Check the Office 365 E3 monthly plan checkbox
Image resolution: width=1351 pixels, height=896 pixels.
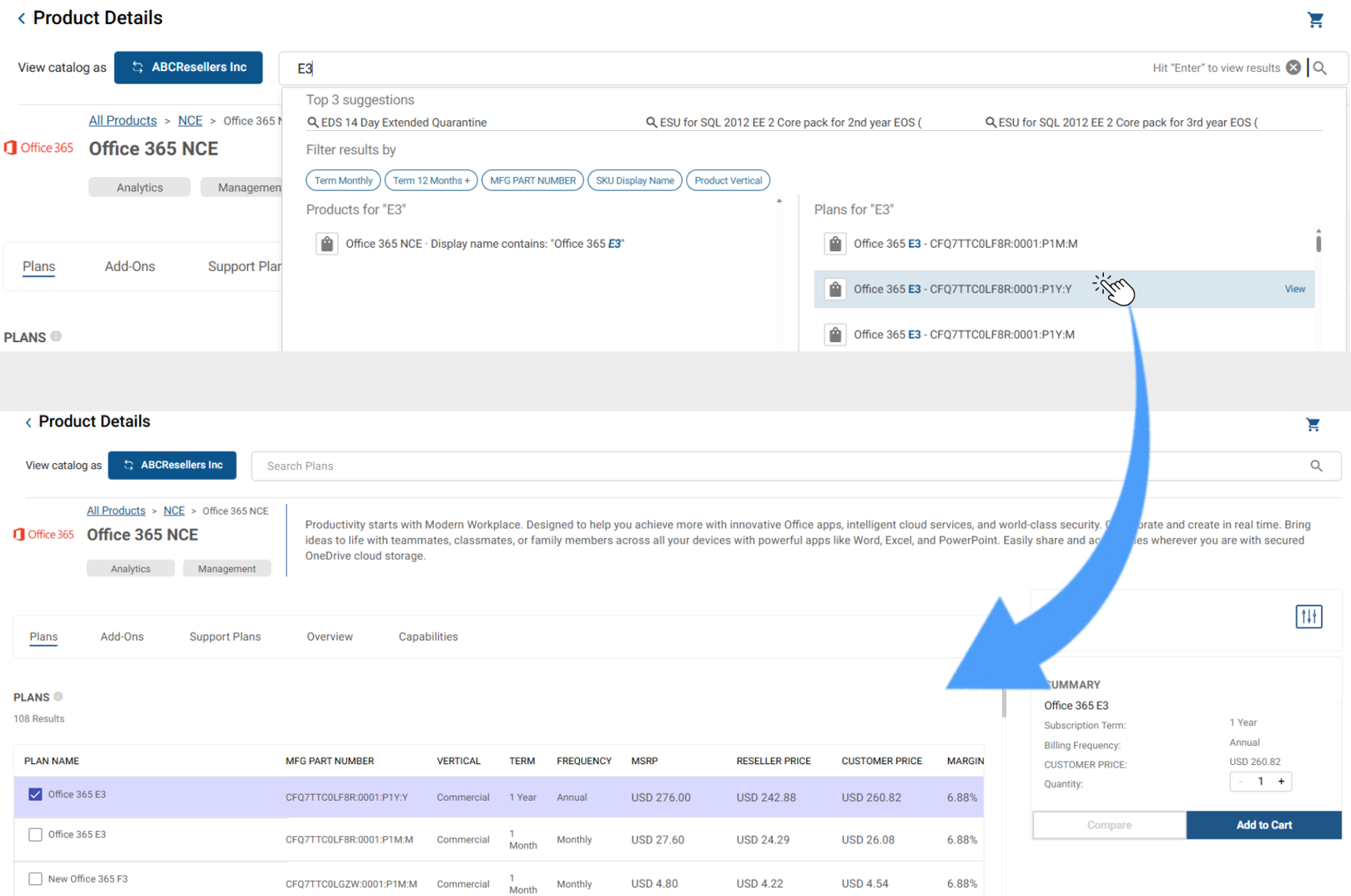coord(35,834)
